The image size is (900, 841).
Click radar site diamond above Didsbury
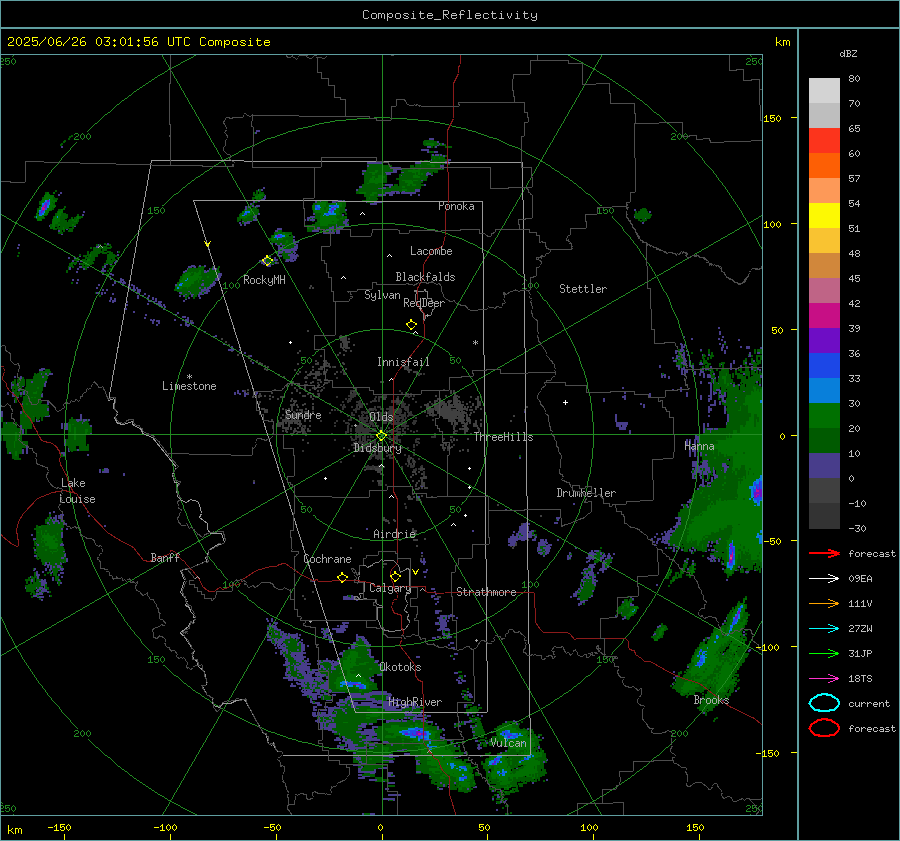coord(381,436)
